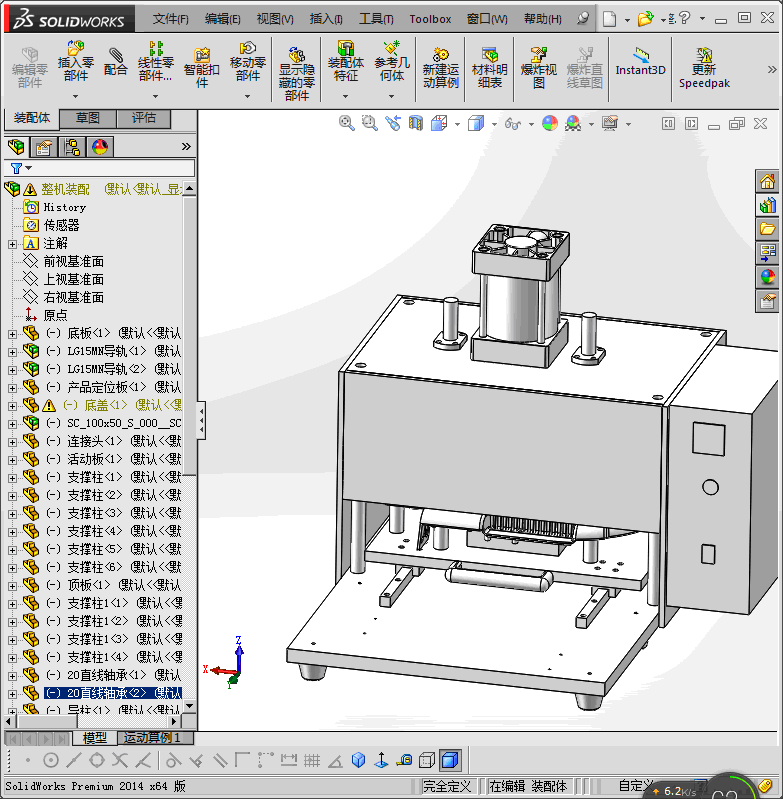This screenshot has width=783, height=799.
Task: Click 显示隐藏的零部件 show hidden components
Action: (x=296, y=74)
